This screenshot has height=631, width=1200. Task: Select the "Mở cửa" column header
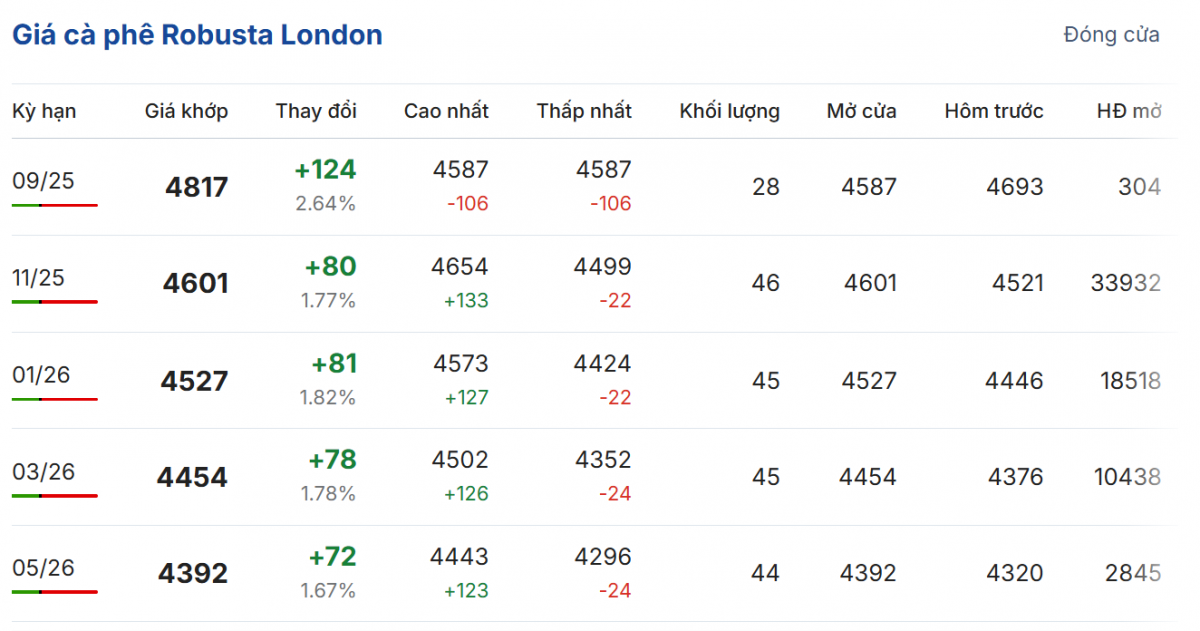coord(861,111)
